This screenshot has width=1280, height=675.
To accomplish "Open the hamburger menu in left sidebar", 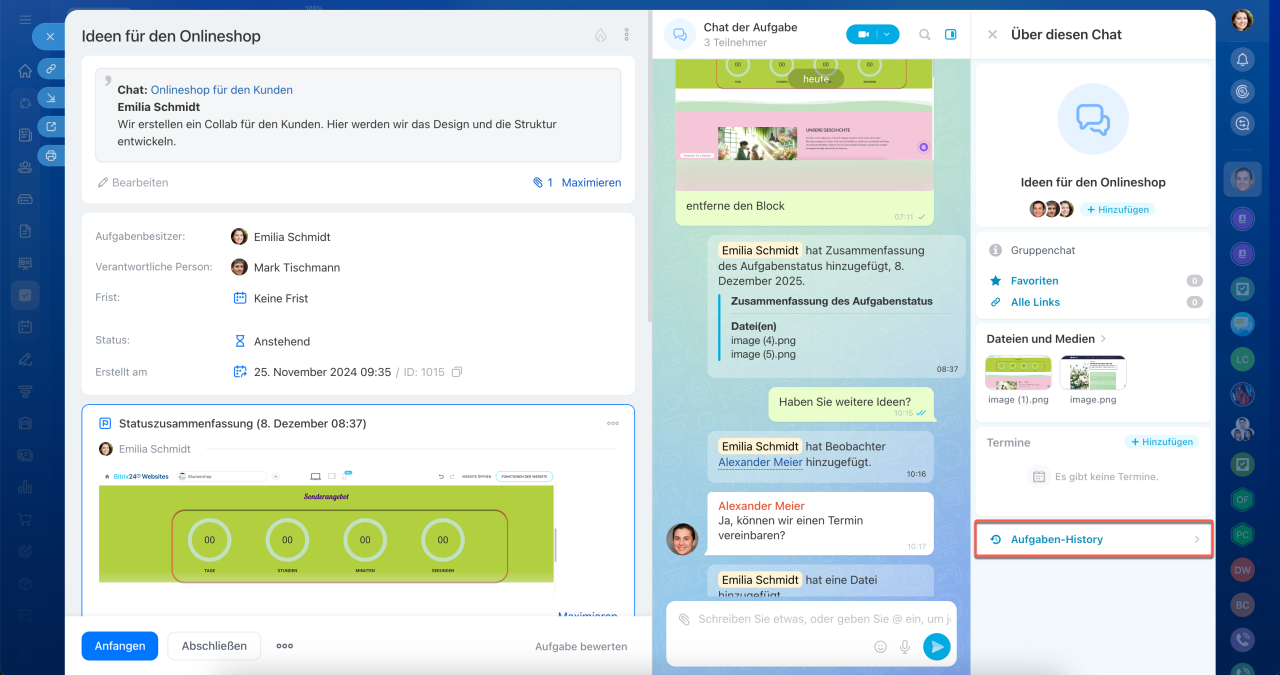I will point(25,20).
